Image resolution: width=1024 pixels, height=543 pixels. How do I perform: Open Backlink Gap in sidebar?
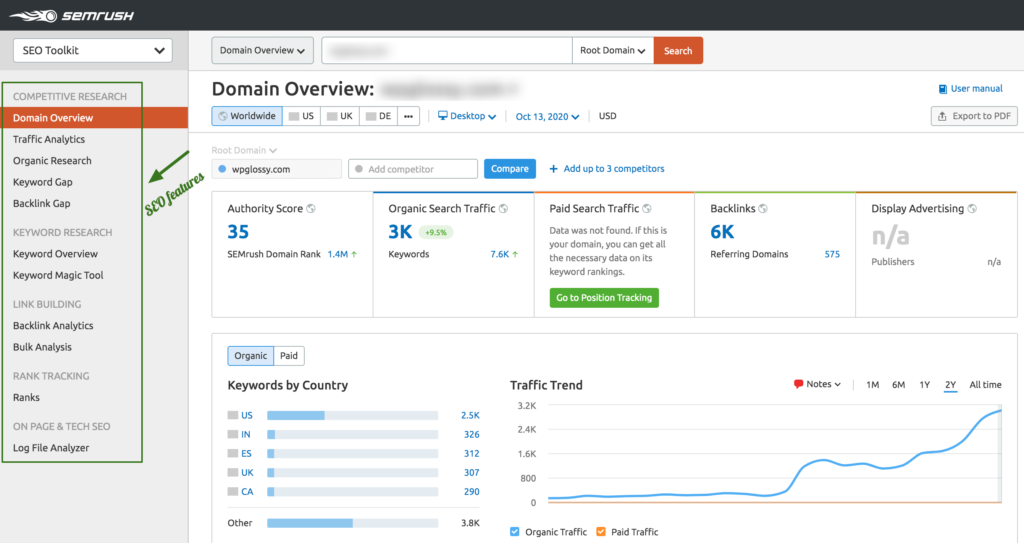[x=42, y=203]
